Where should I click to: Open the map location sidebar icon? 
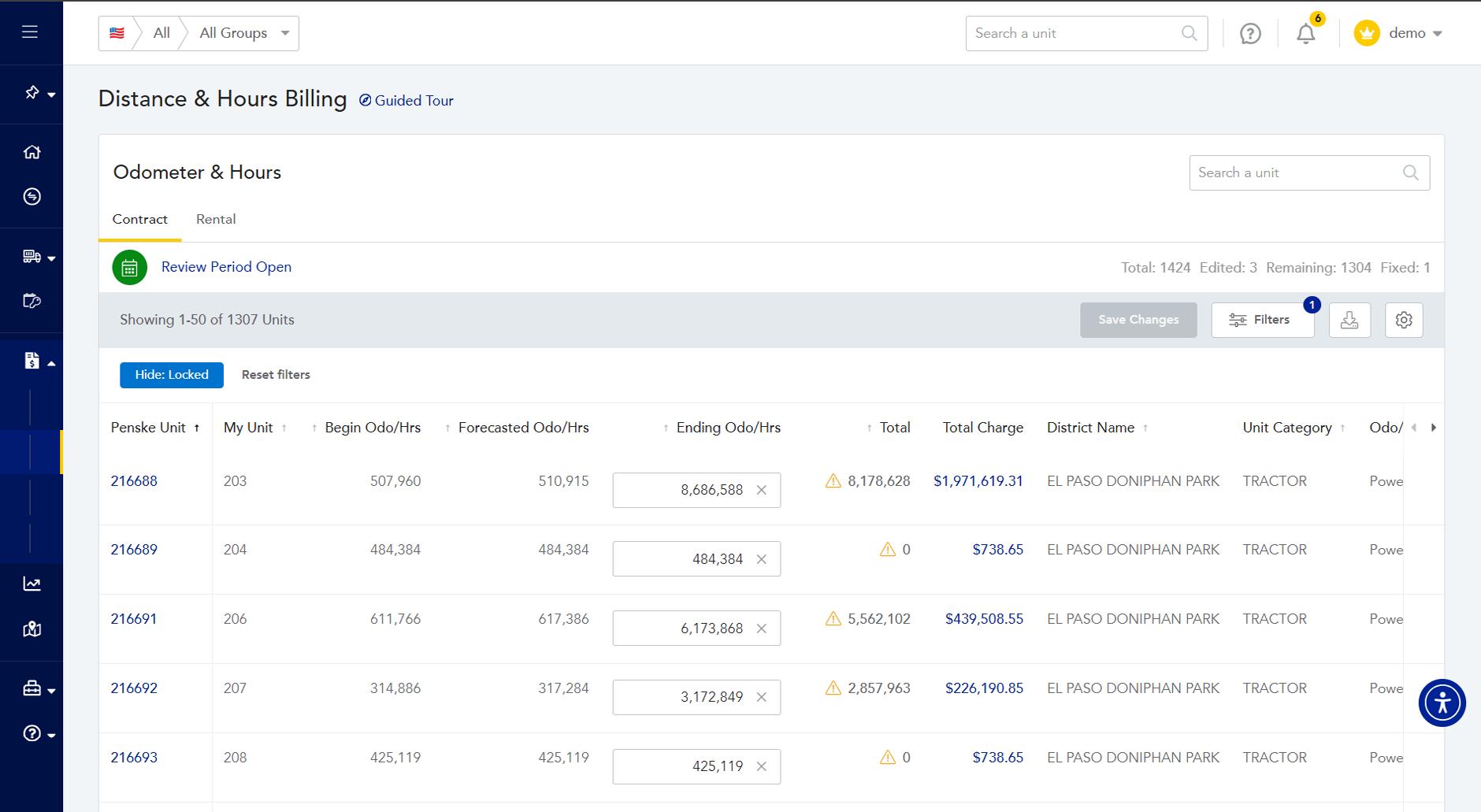pos(32,628)
